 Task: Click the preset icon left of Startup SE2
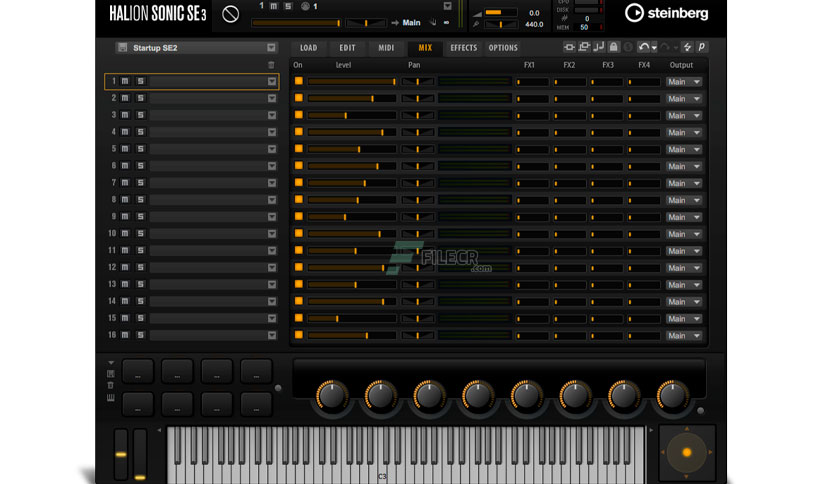123,47
